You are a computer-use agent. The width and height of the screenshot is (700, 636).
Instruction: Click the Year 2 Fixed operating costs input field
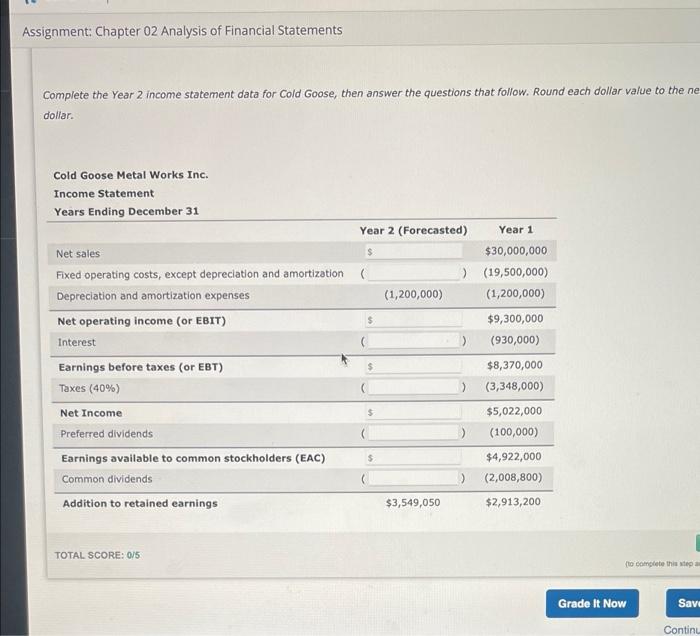(414, 272)
